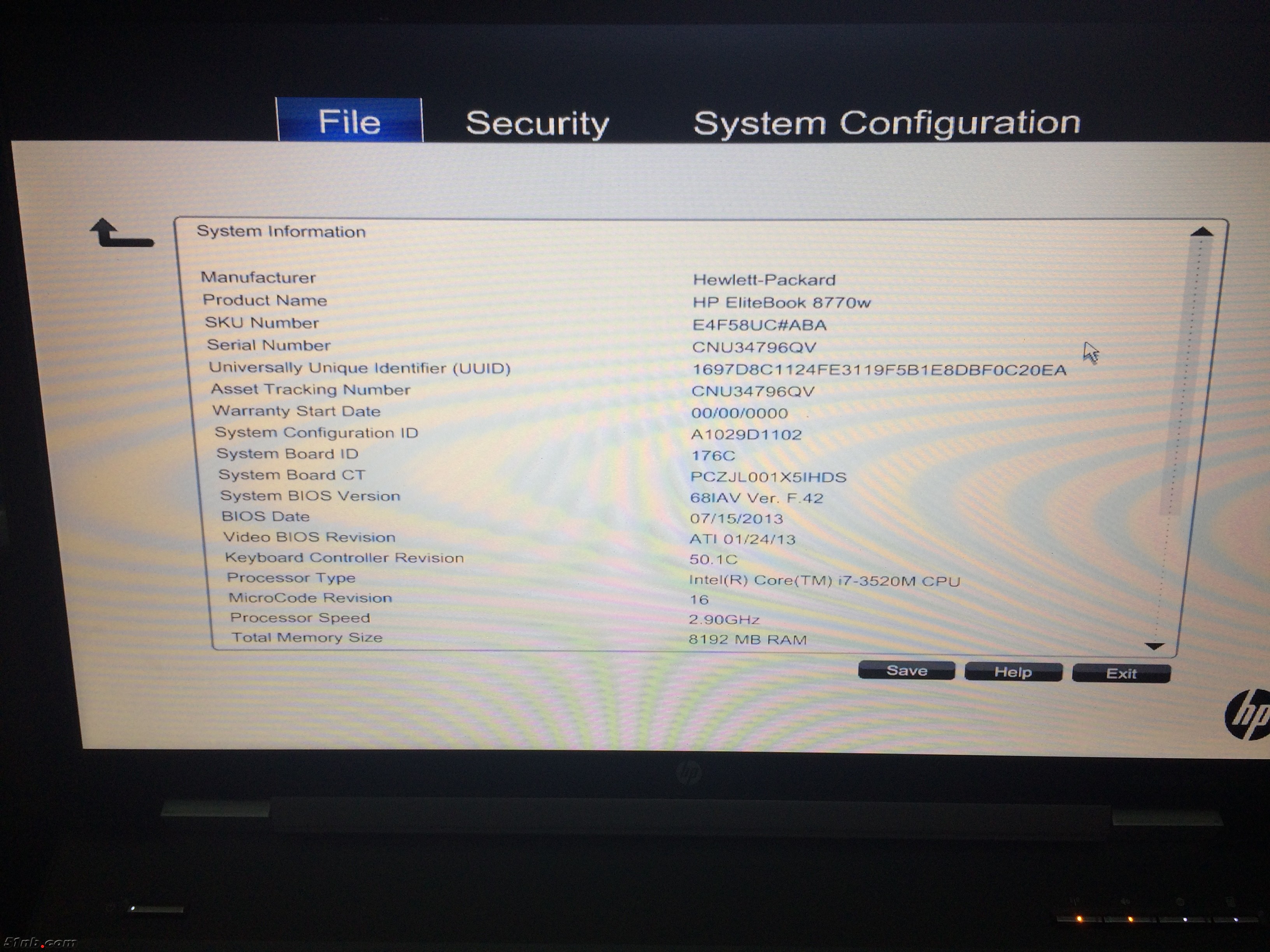This screenshot has height=952, width=1270.
Task: Click the HP EliteBook 8770w product name
Action: [781, 303]
